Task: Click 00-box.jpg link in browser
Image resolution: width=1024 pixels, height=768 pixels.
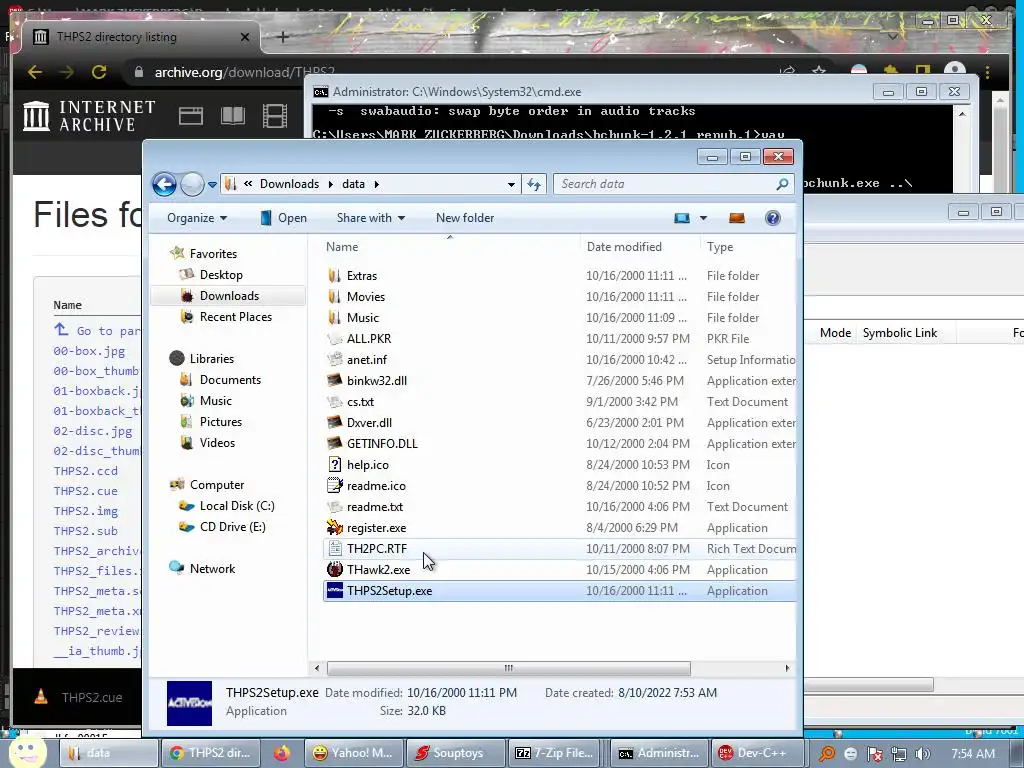Action: click(x=89, y=351)
